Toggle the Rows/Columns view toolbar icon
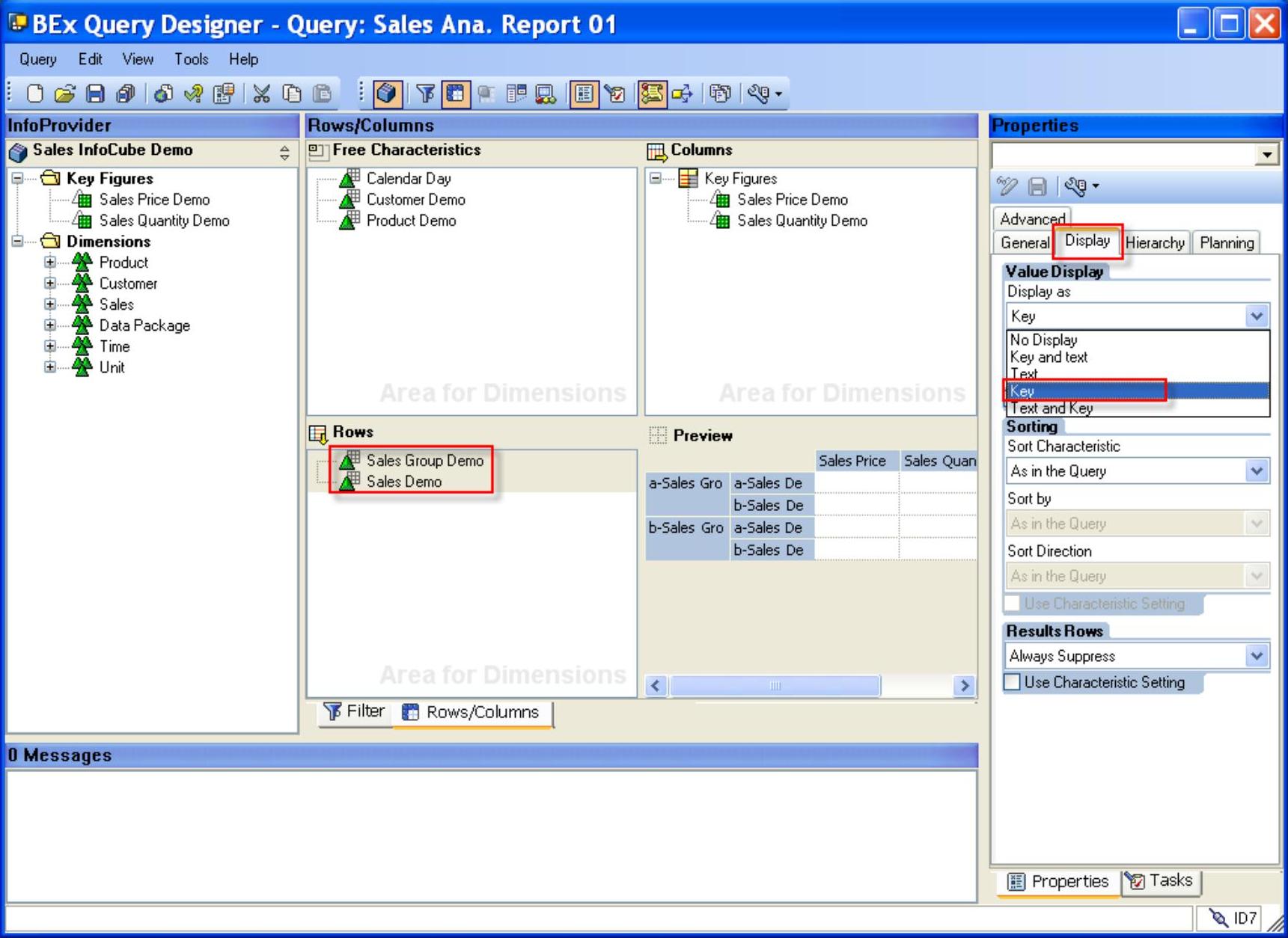1288x938 pixels. 456,94
